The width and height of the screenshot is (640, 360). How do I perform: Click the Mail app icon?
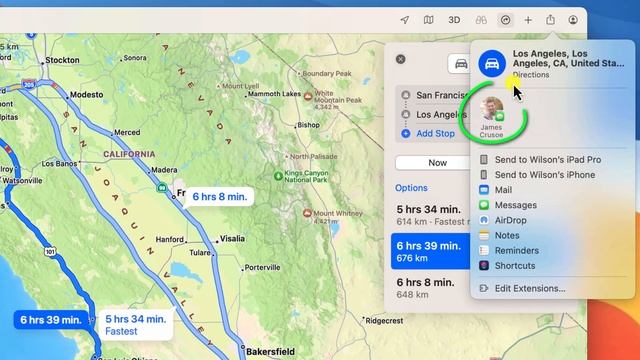point(484,190)
